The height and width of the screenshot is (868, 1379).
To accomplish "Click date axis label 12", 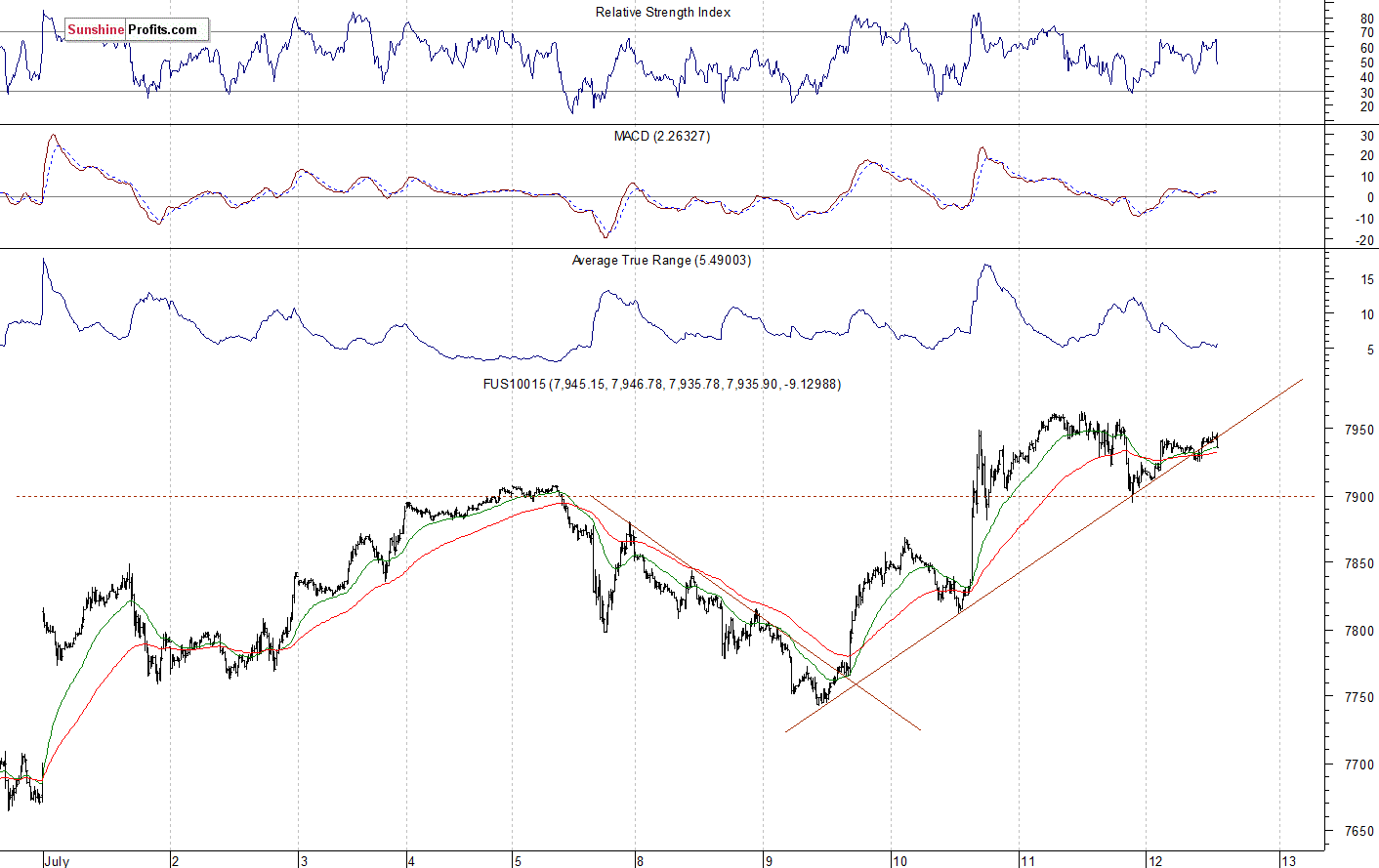I will pyautogui.click(x=1156, y=861).
